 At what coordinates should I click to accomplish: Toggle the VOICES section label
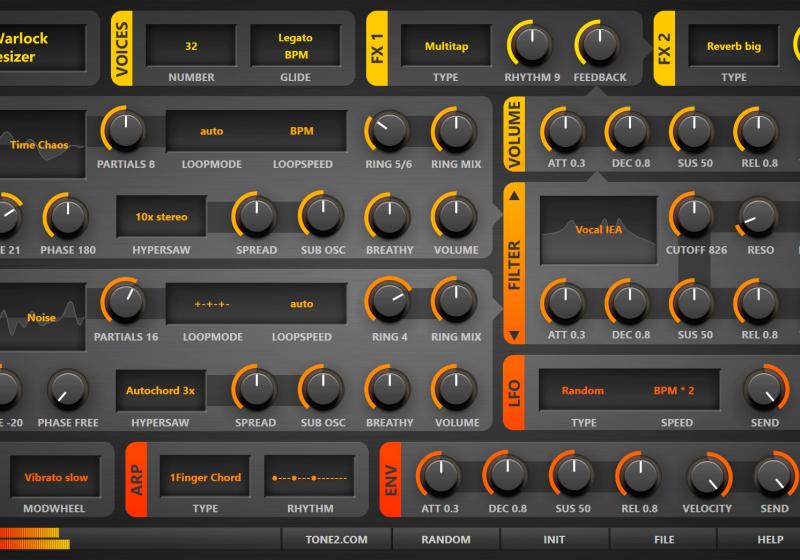click(x=121, y=48)
